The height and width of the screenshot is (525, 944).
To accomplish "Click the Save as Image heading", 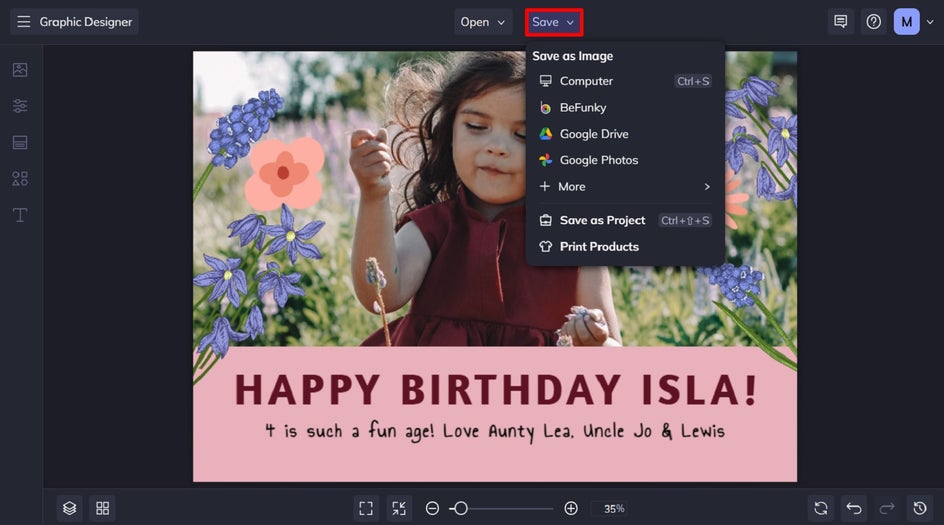I will tap(573, 56).
